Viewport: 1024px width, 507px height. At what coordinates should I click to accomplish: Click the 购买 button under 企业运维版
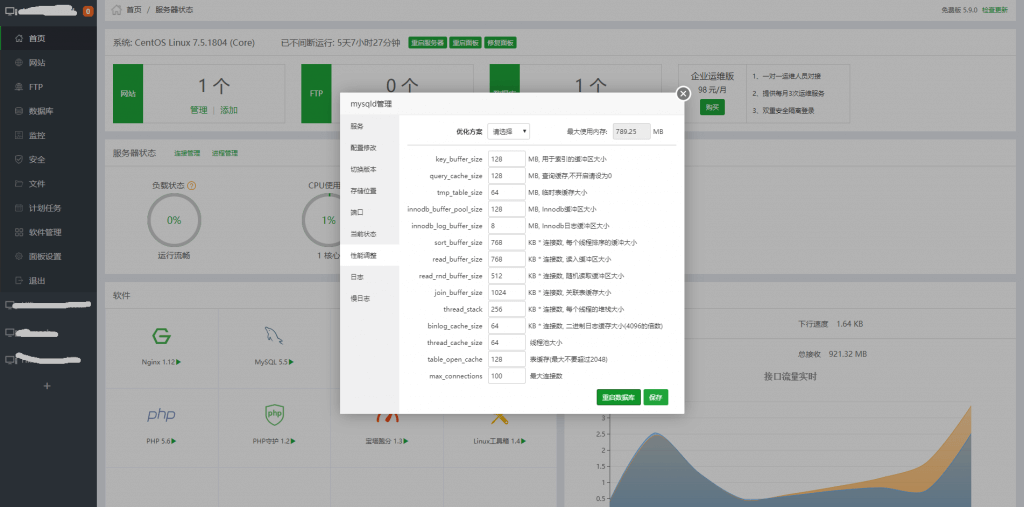pos(712,107)
